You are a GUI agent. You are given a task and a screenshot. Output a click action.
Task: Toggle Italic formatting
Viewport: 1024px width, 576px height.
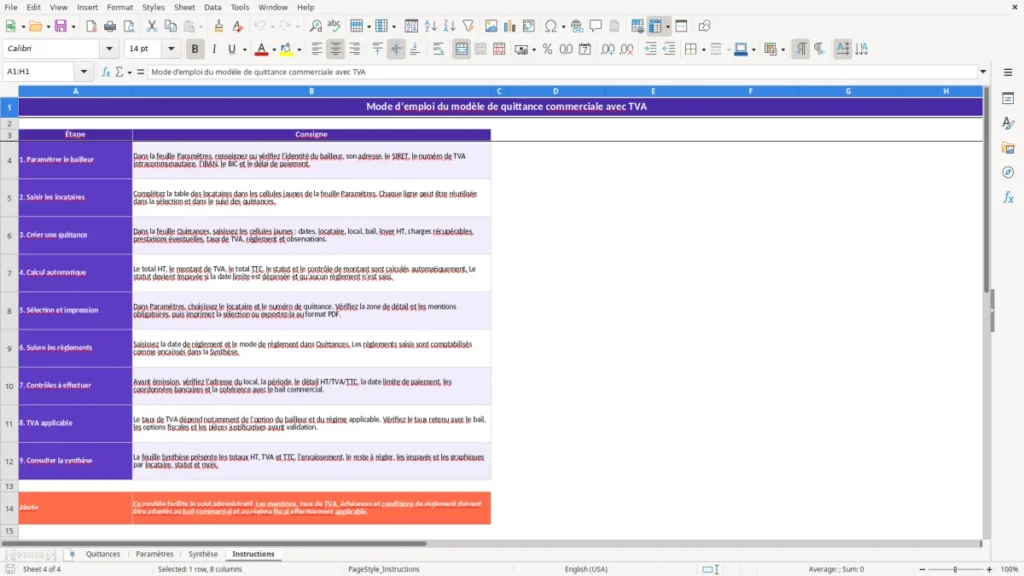214,49
